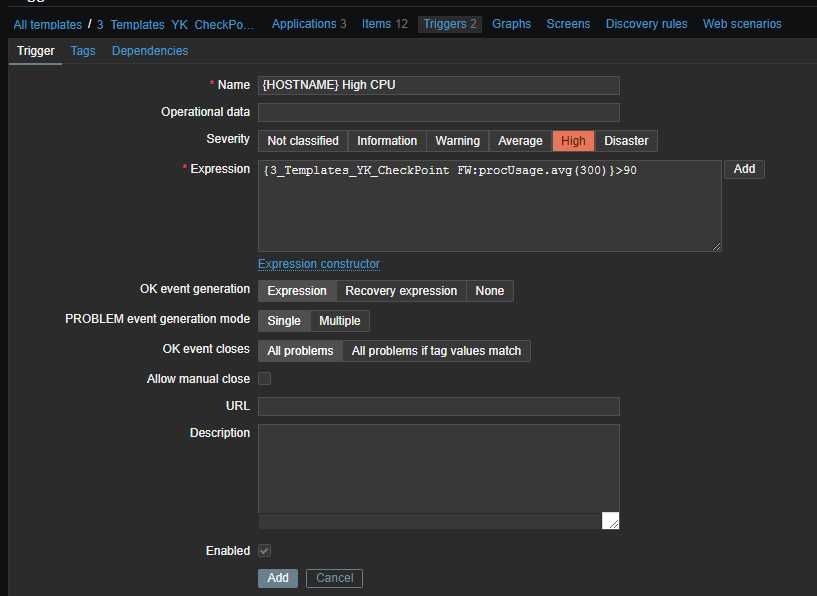Click inside the Expression text area
The image size is (817, 596).
(x=490, y=206)
